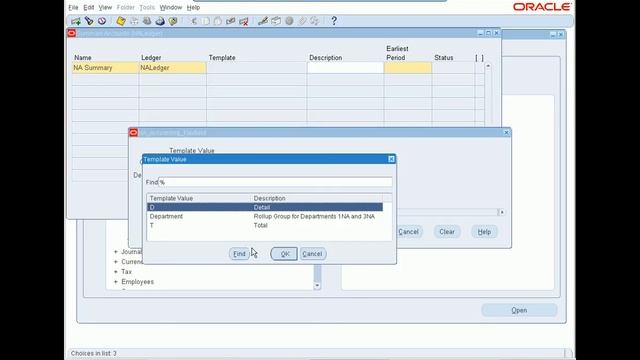Click the horizontal scroll right arrow in flexfield window
This screenshot has width=640, height=360.
pyautogui.click(x=502, y=212)
